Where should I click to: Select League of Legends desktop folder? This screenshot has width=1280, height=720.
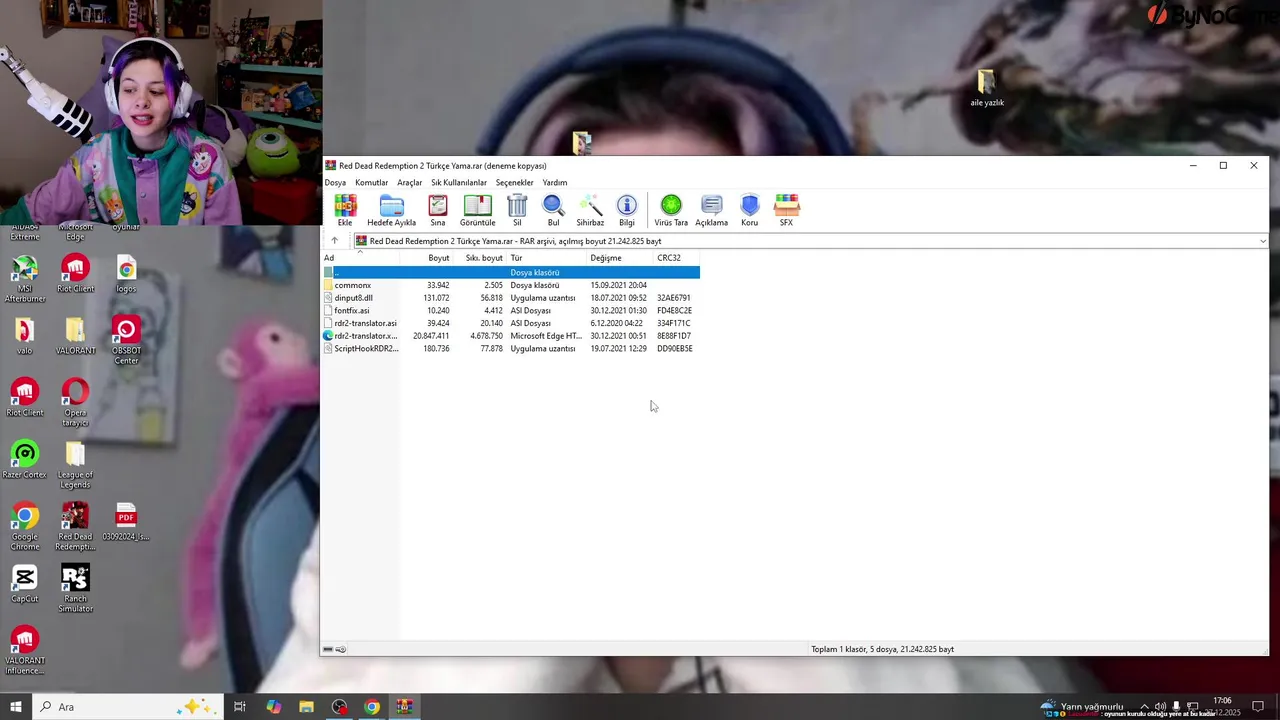coord(75,466)
